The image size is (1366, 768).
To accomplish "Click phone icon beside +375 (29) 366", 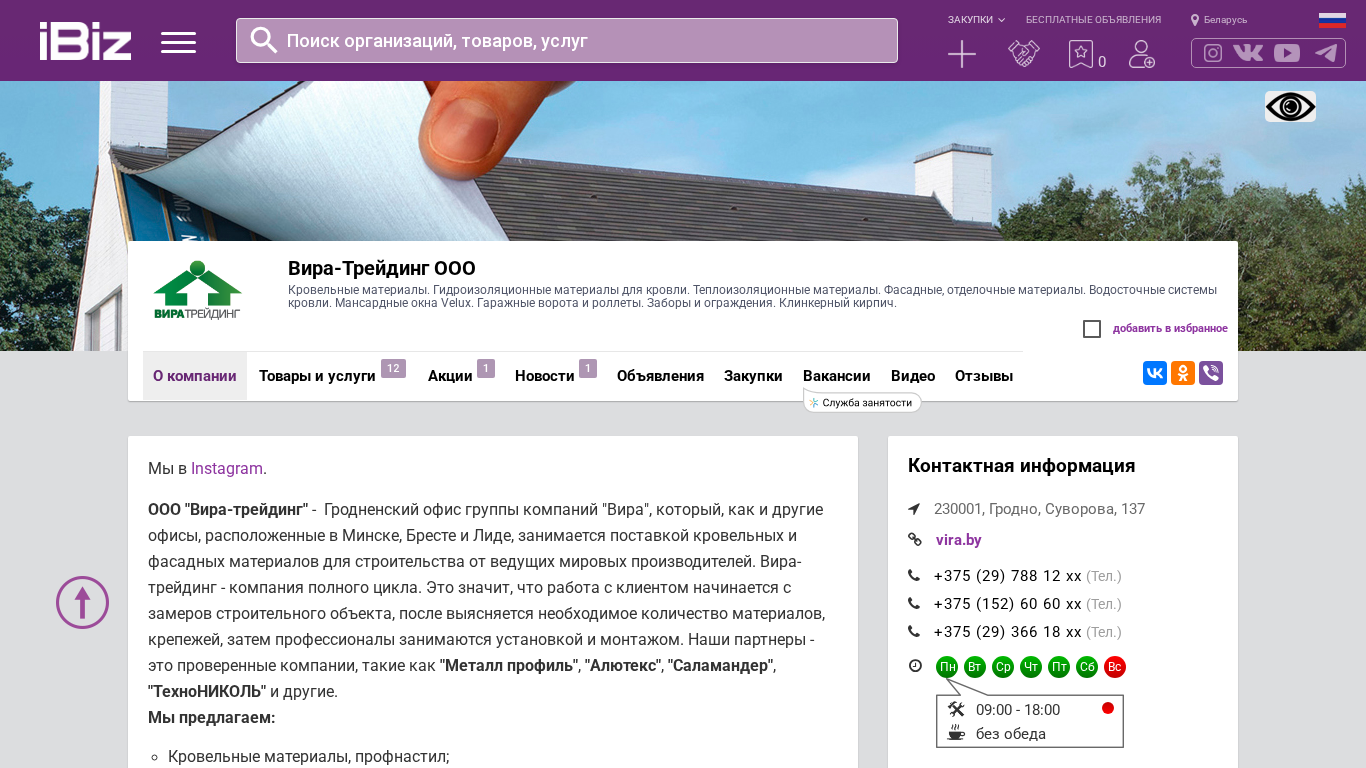I will point(914,632).
